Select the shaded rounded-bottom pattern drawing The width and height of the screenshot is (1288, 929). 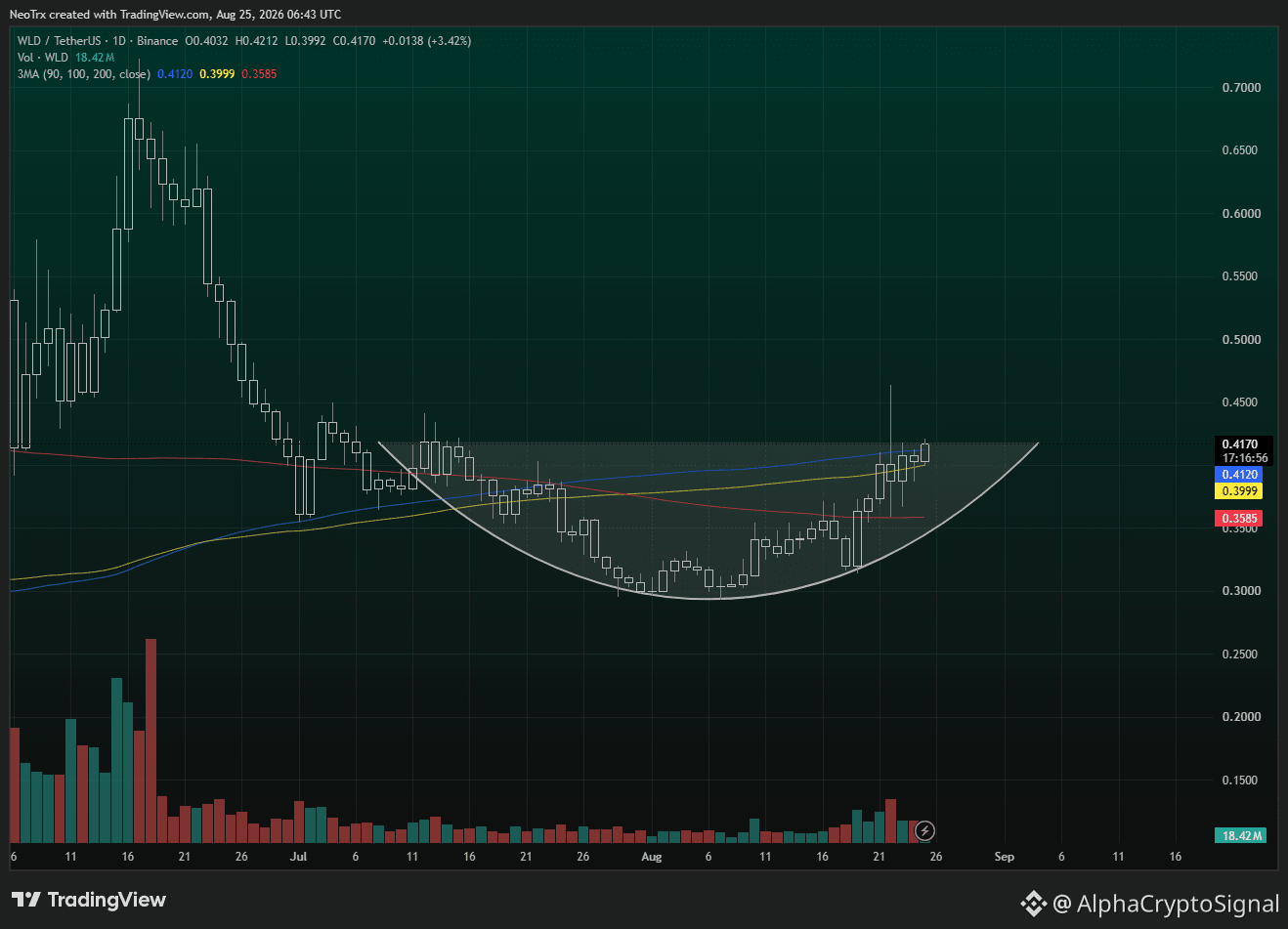[x=708, y=521]
